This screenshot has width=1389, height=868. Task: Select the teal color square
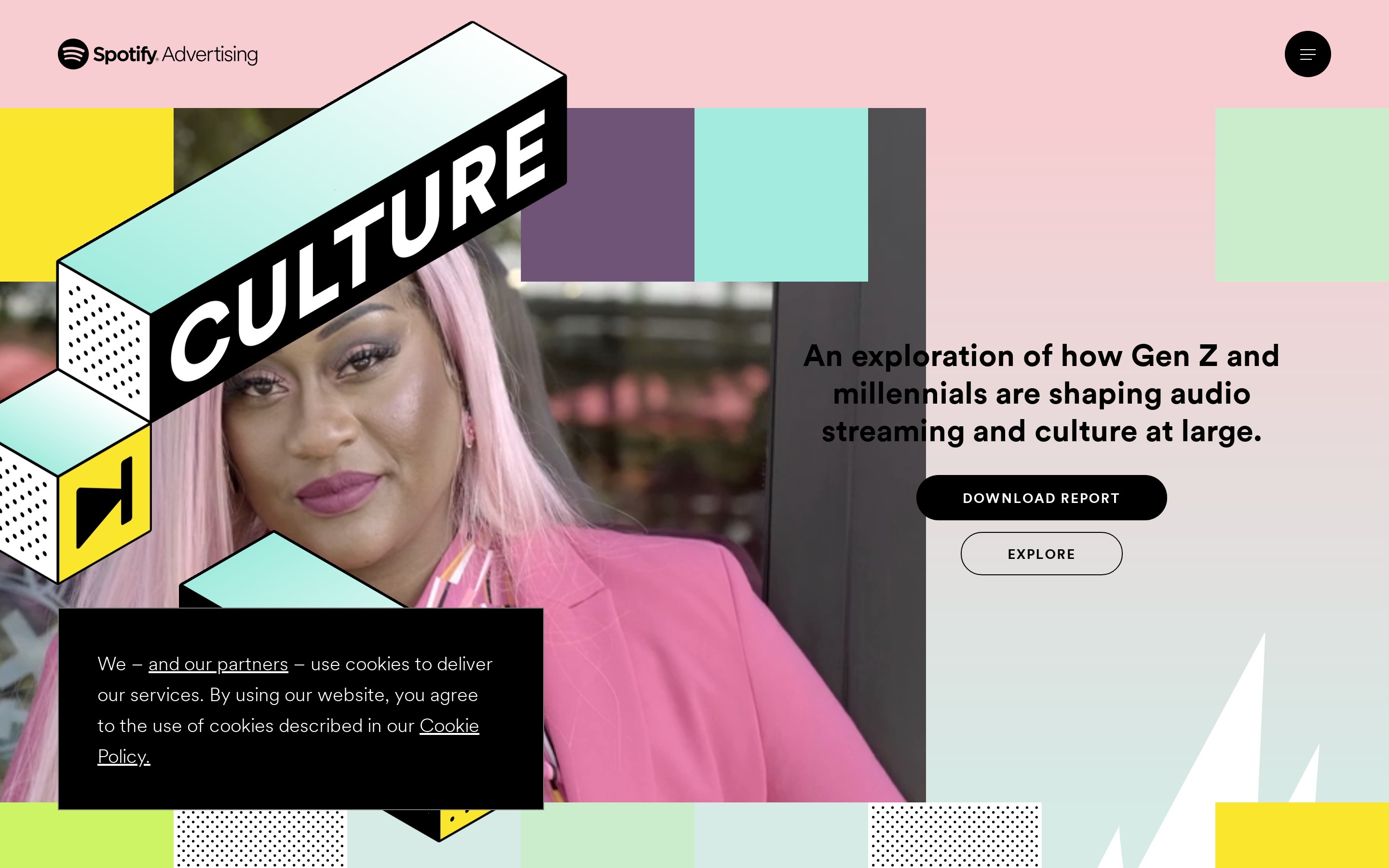click(x=781, y=195)
